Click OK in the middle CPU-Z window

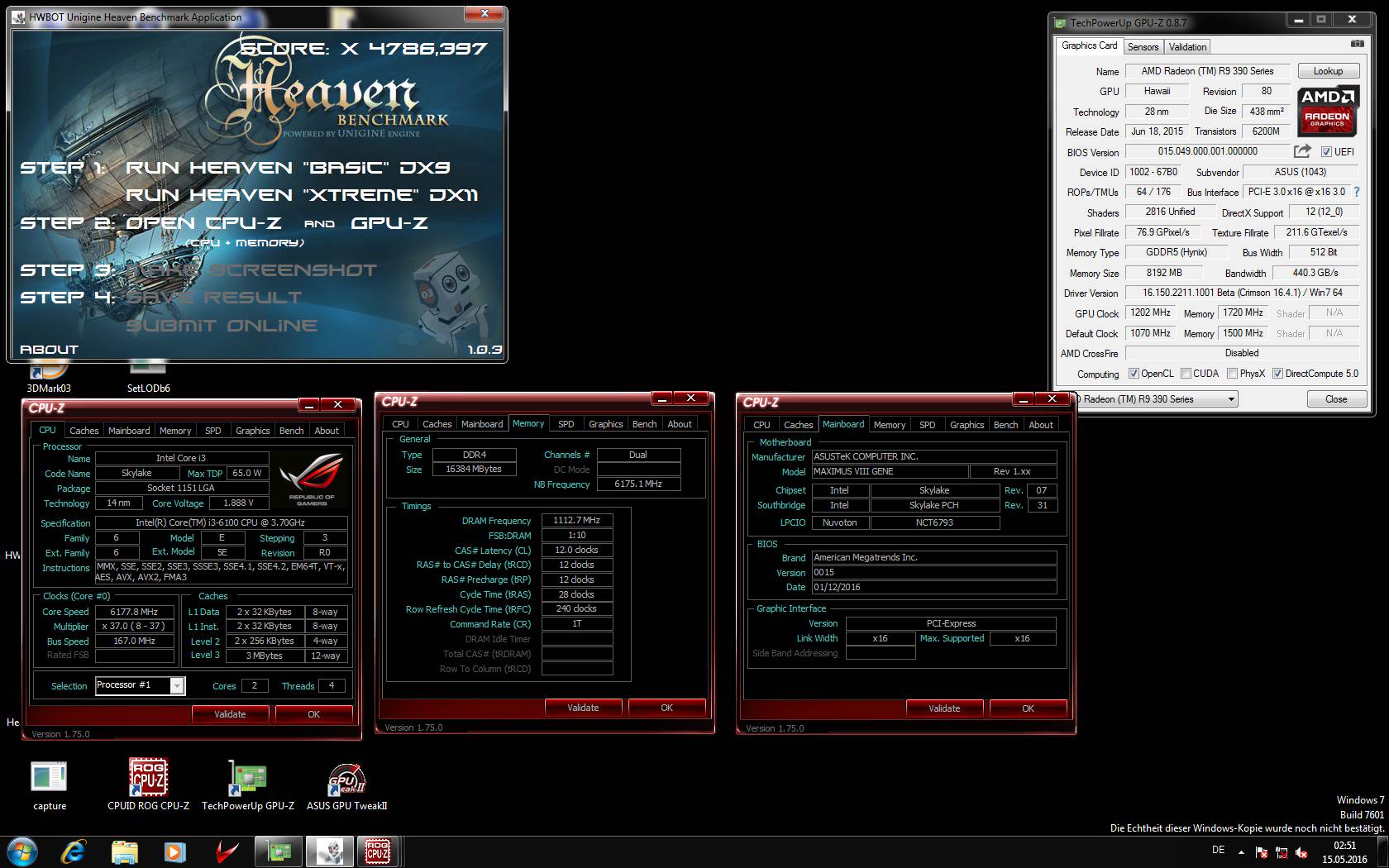[x=666, y=708]
